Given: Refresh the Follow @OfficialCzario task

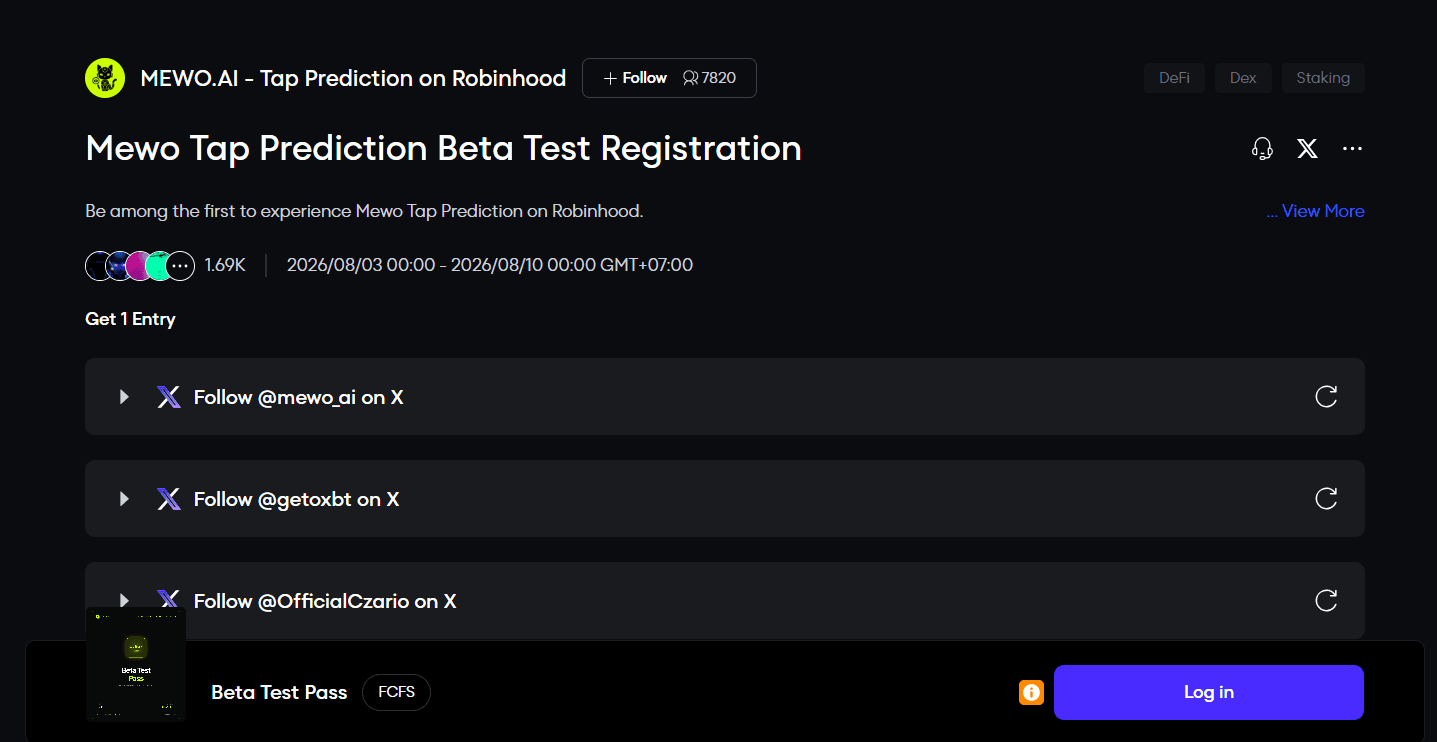Looking at the screenshot, I should point(1326,601).
